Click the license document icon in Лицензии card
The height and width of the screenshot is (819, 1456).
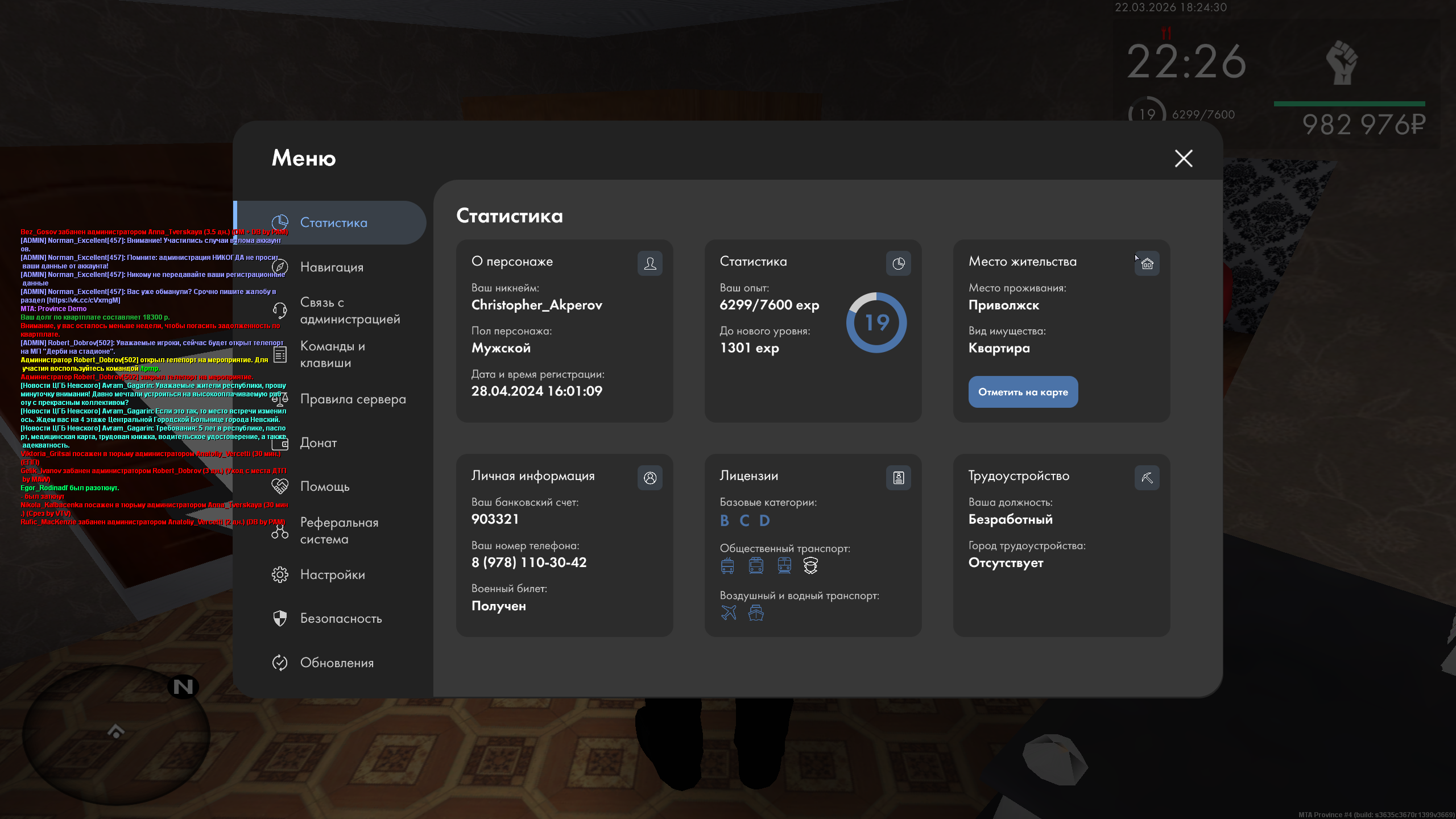click(898, 478)
